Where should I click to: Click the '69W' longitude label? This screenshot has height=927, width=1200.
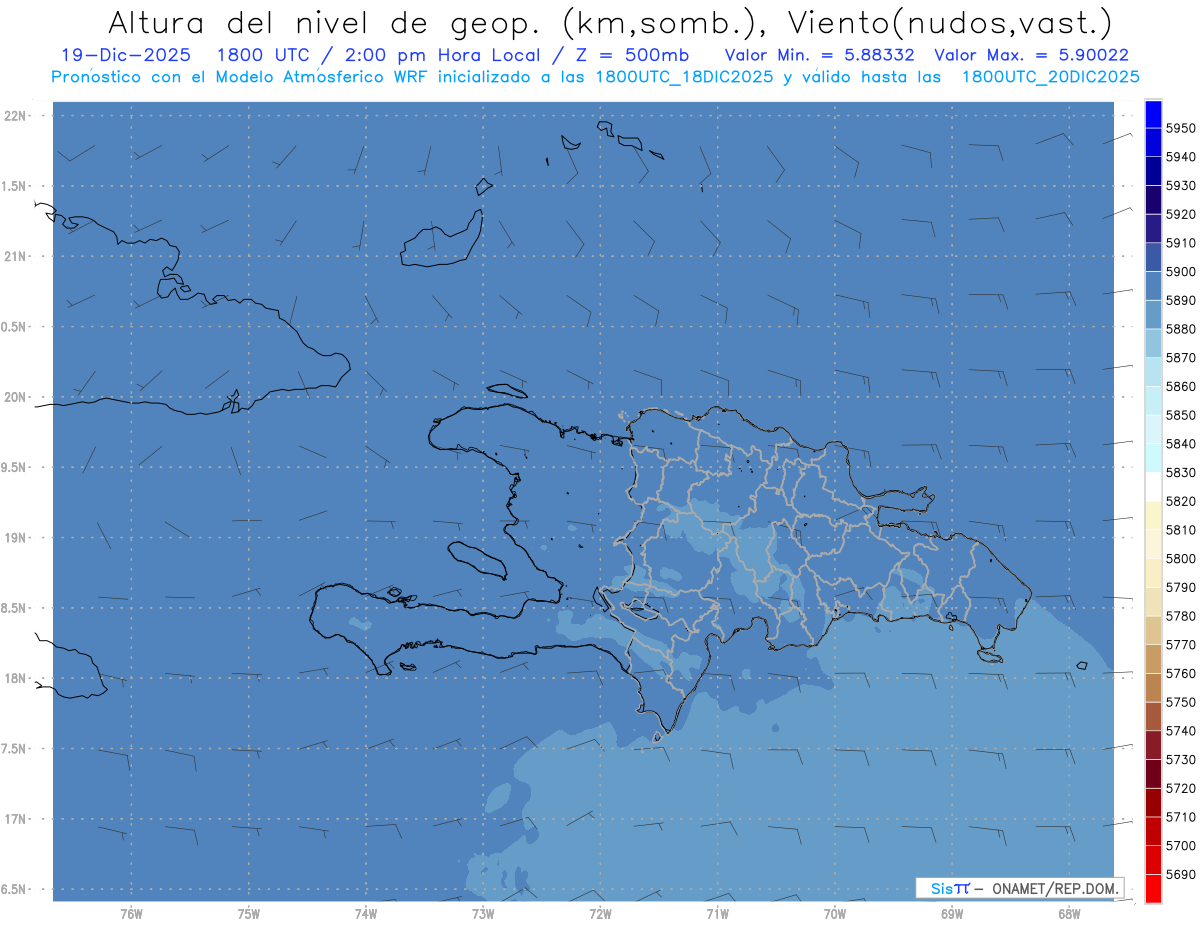952,914
